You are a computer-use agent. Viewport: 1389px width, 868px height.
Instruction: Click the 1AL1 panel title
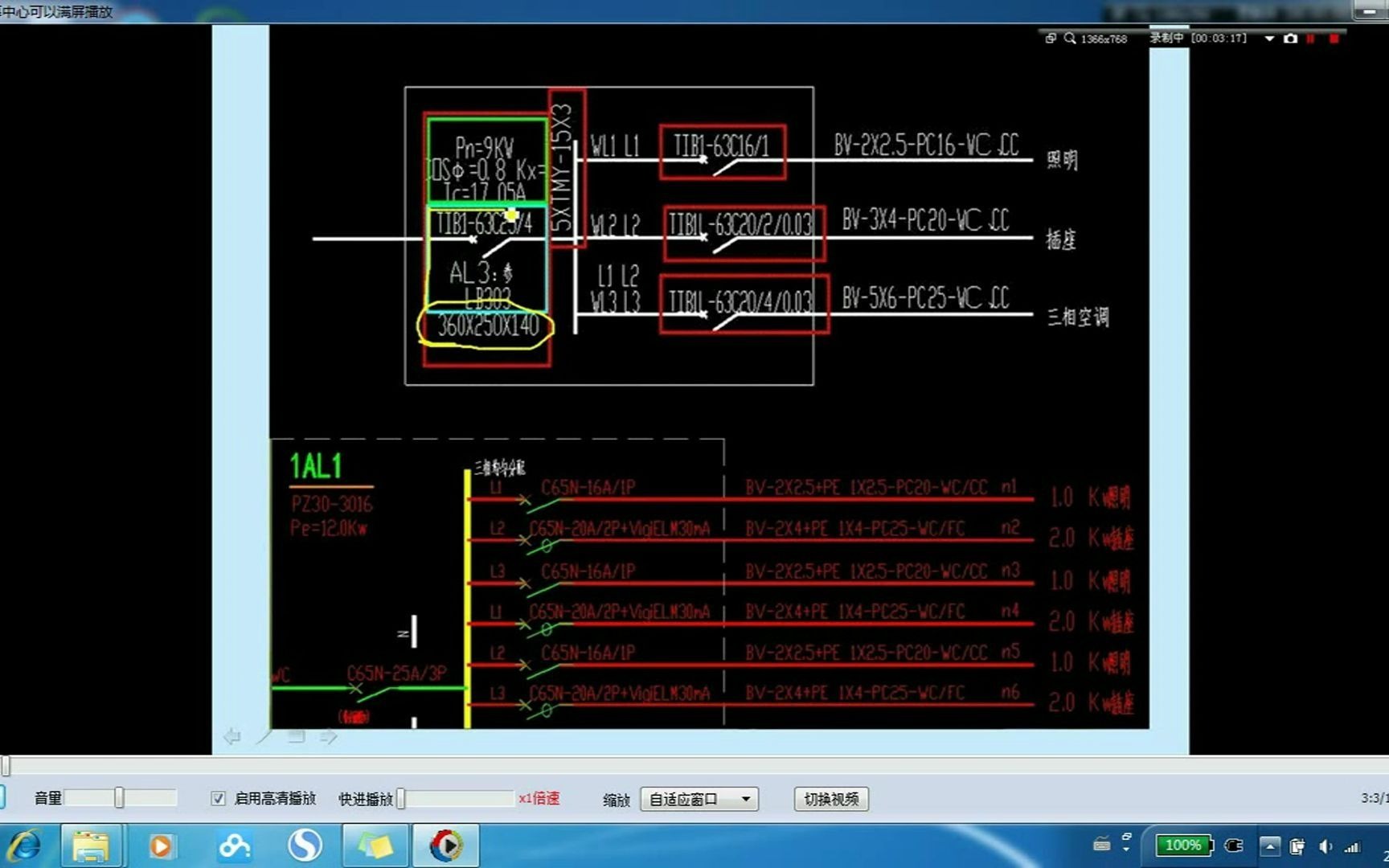click(316, 466)
